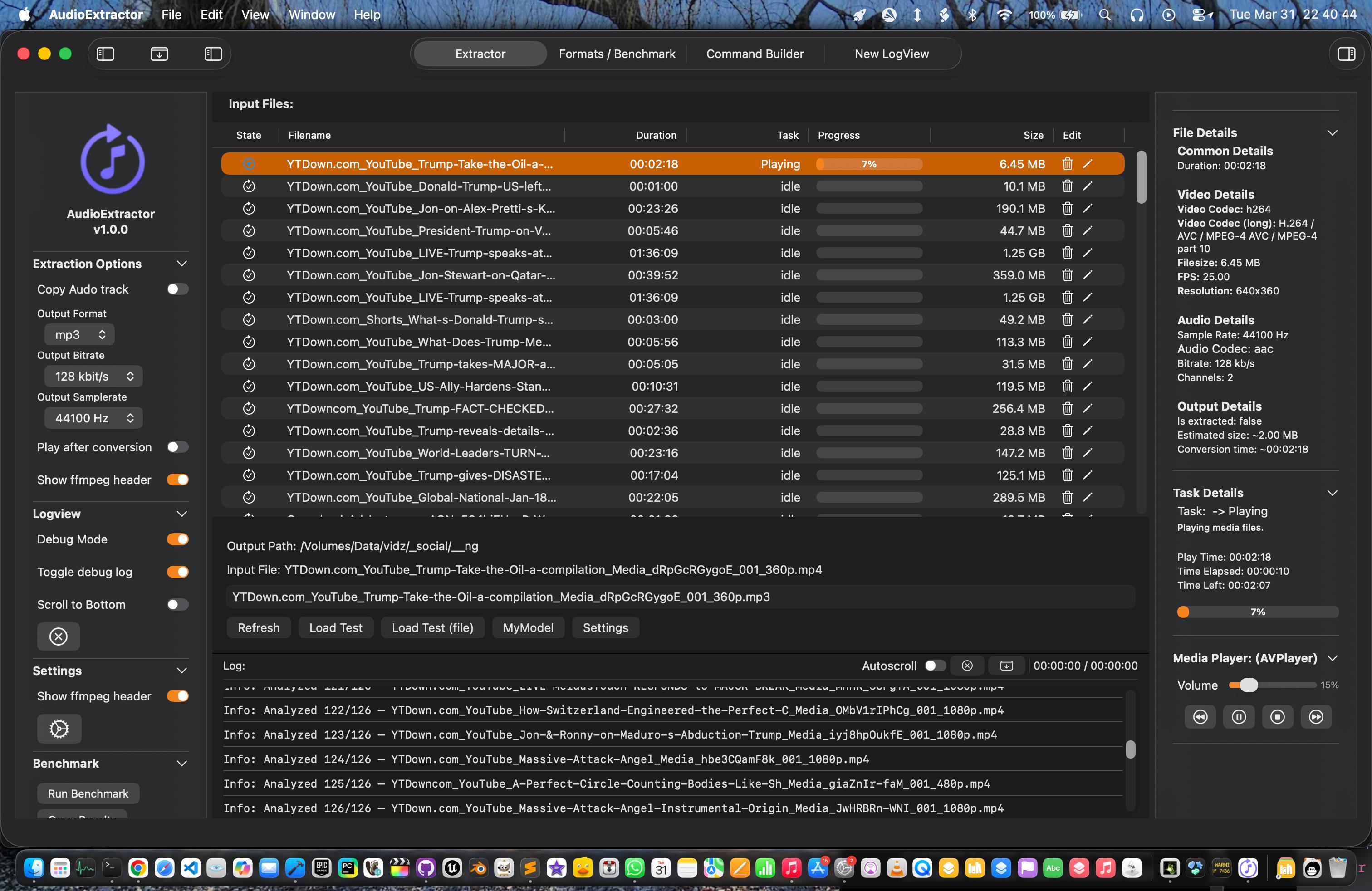Open the 128 kbit/s Output Bitrate dropdown
Viewport: 1372px width, 891px height.
tap(93, 377)
